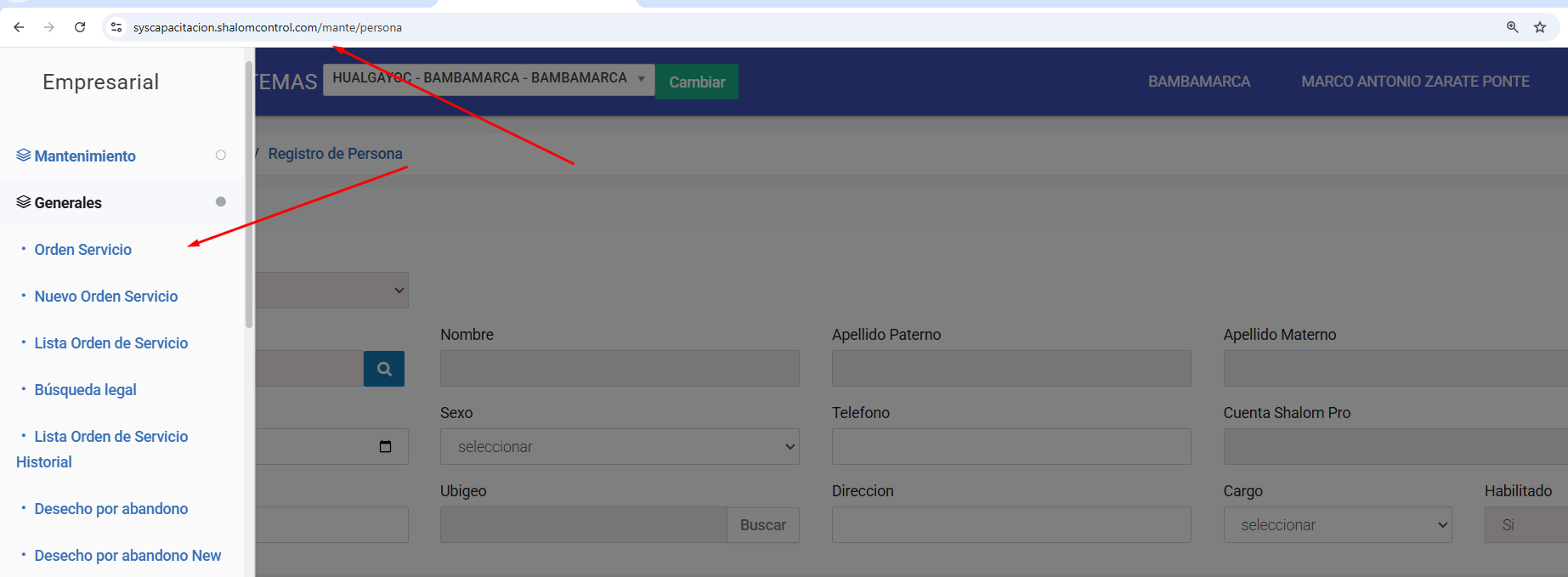Open the Sexo seleccionar dropdown
This screenshot has height=577, width=1568.
(619, 447)
